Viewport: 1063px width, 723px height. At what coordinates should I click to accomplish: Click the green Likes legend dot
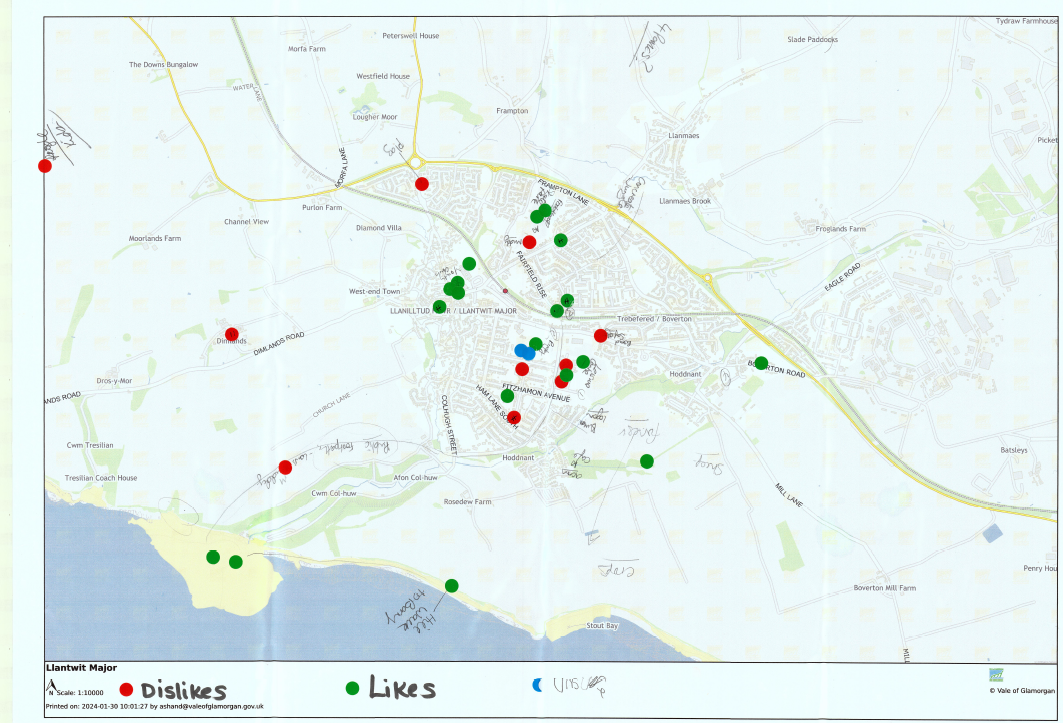(x=352, y=688)
